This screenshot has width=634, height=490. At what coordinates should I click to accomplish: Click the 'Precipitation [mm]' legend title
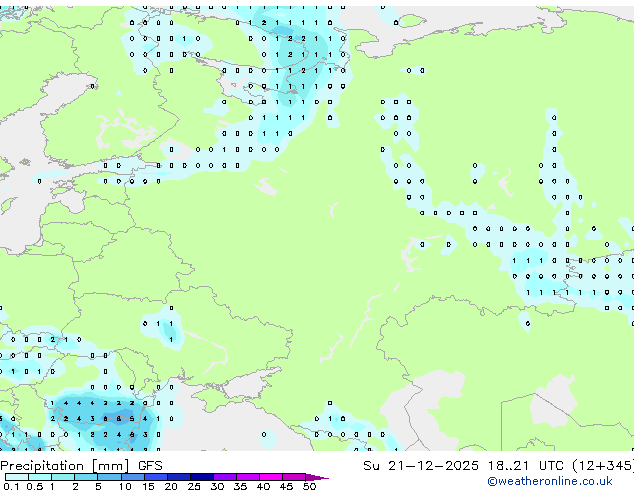[x=65, y=466]
